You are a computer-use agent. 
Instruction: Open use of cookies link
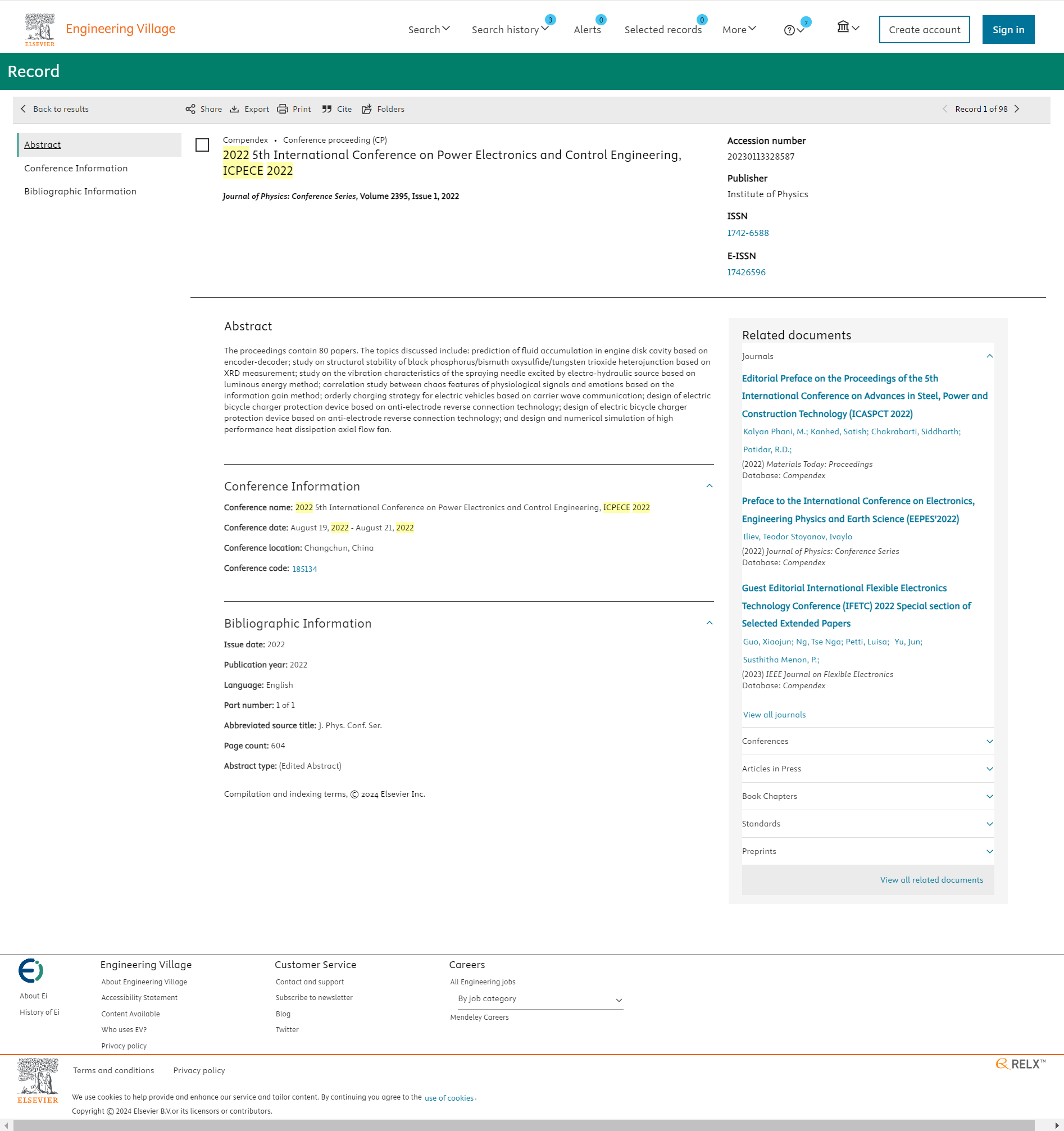449,1098
